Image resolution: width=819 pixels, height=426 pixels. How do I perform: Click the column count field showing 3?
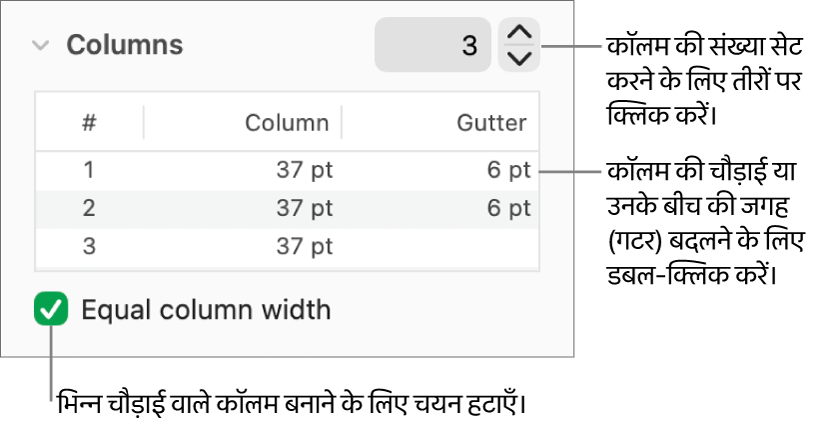point(432,45)
